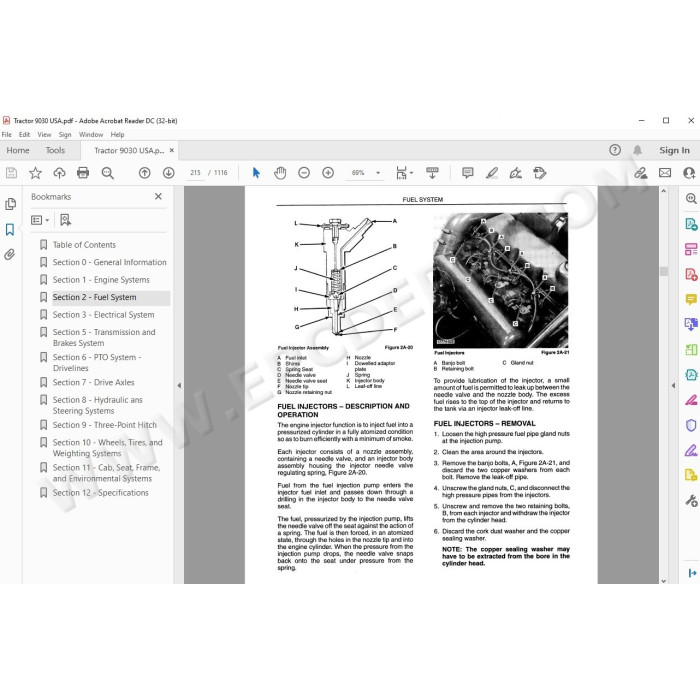Expand right pane with bottom arrow
The height and width of the screenshot is (700, 700).
pyautogui.click(x=692, y=573)
